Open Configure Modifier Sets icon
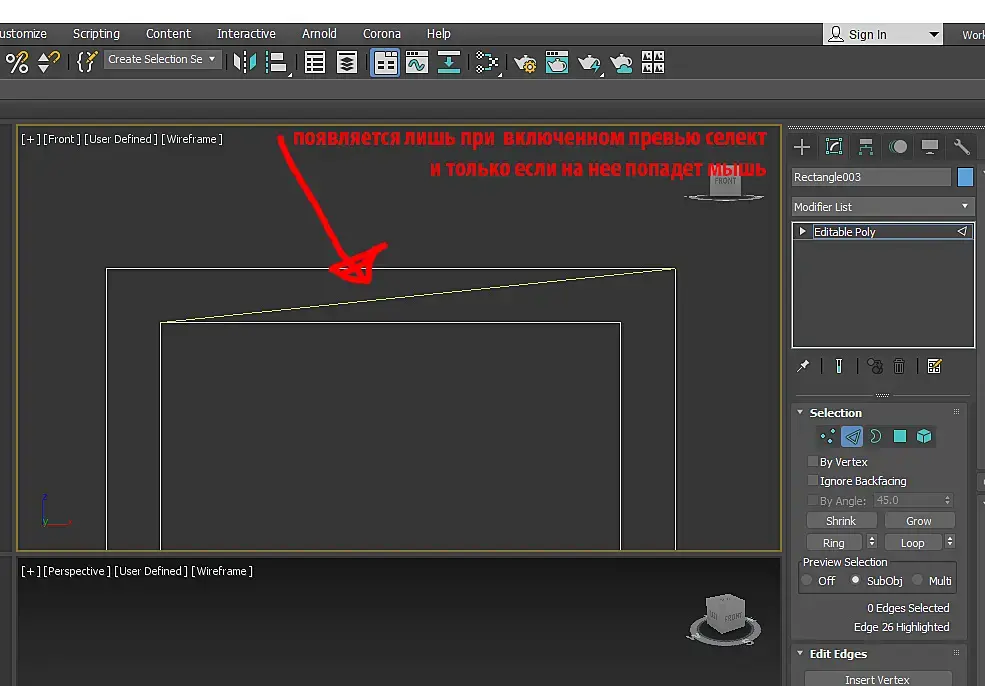The height and width of the screenshot is (686, 985). (934, 366)
